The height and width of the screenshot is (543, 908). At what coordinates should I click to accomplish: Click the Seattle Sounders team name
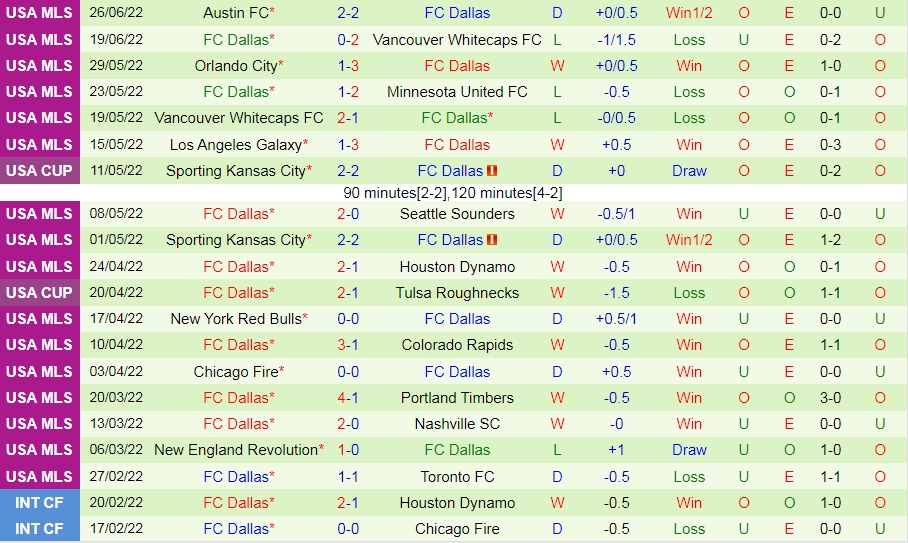[457, 214]
